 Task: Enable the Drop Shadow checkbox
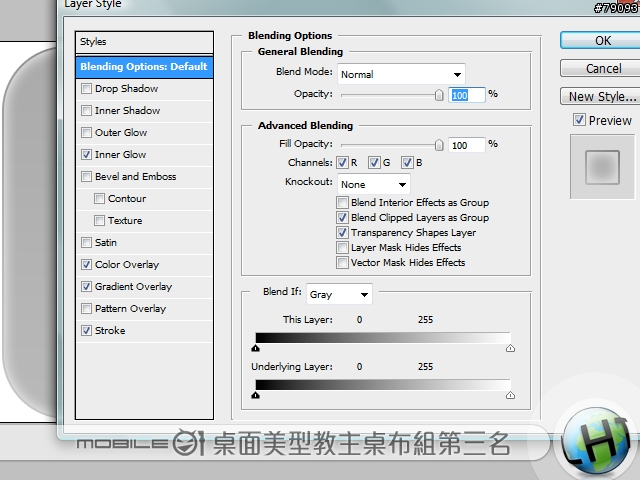click(x=86, y=89)
